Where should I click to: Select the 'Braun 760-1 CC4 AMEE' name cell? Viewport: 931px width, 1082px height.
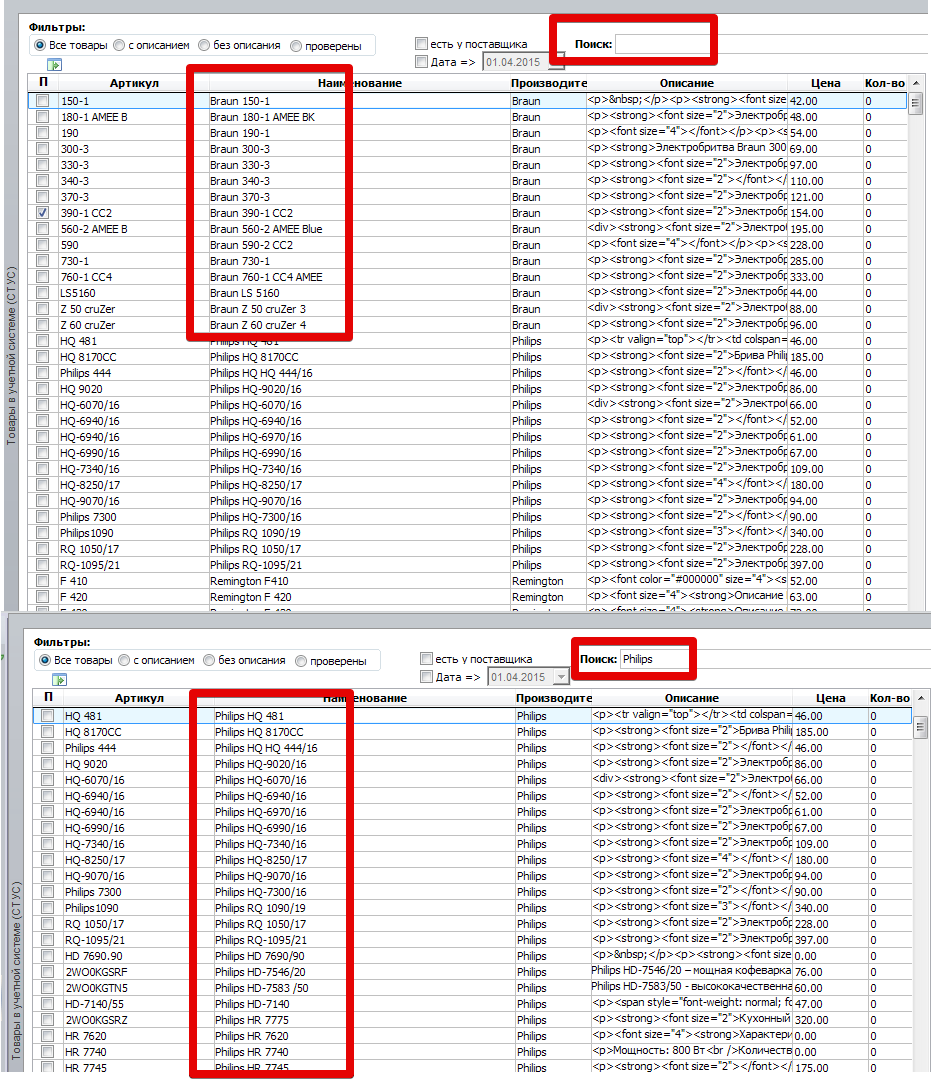click(359, 277)
